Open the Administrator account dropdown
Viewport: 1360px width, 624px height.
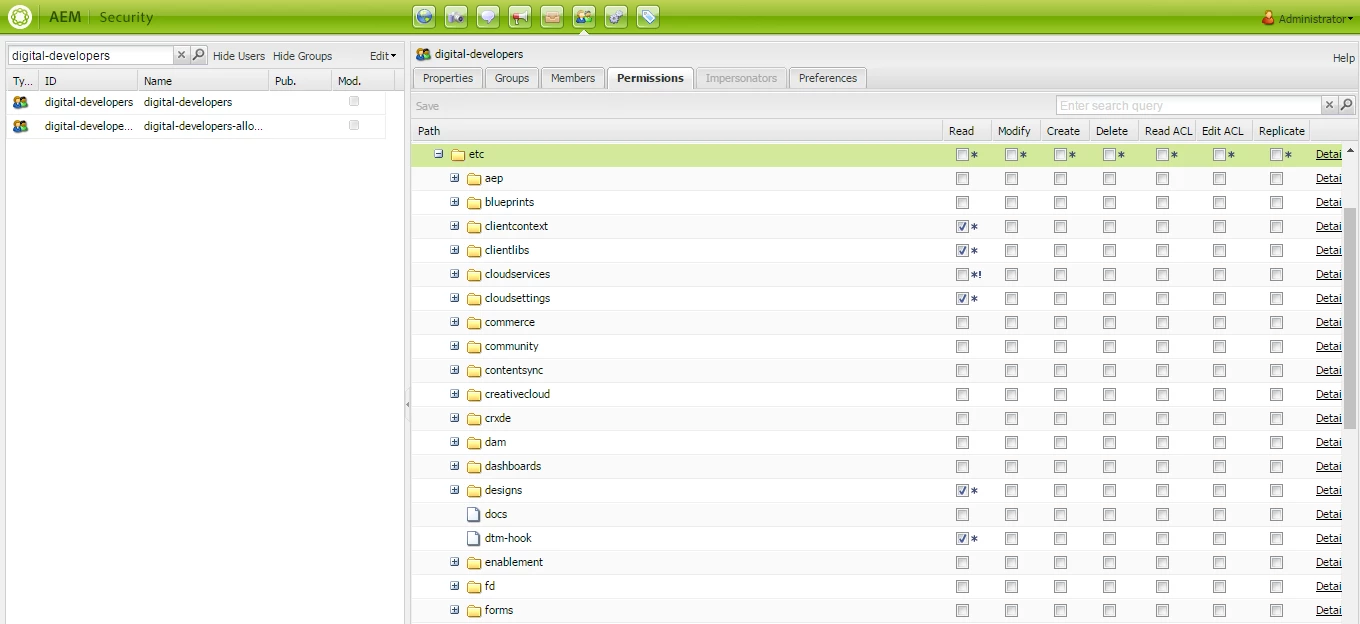[1314, 18]
